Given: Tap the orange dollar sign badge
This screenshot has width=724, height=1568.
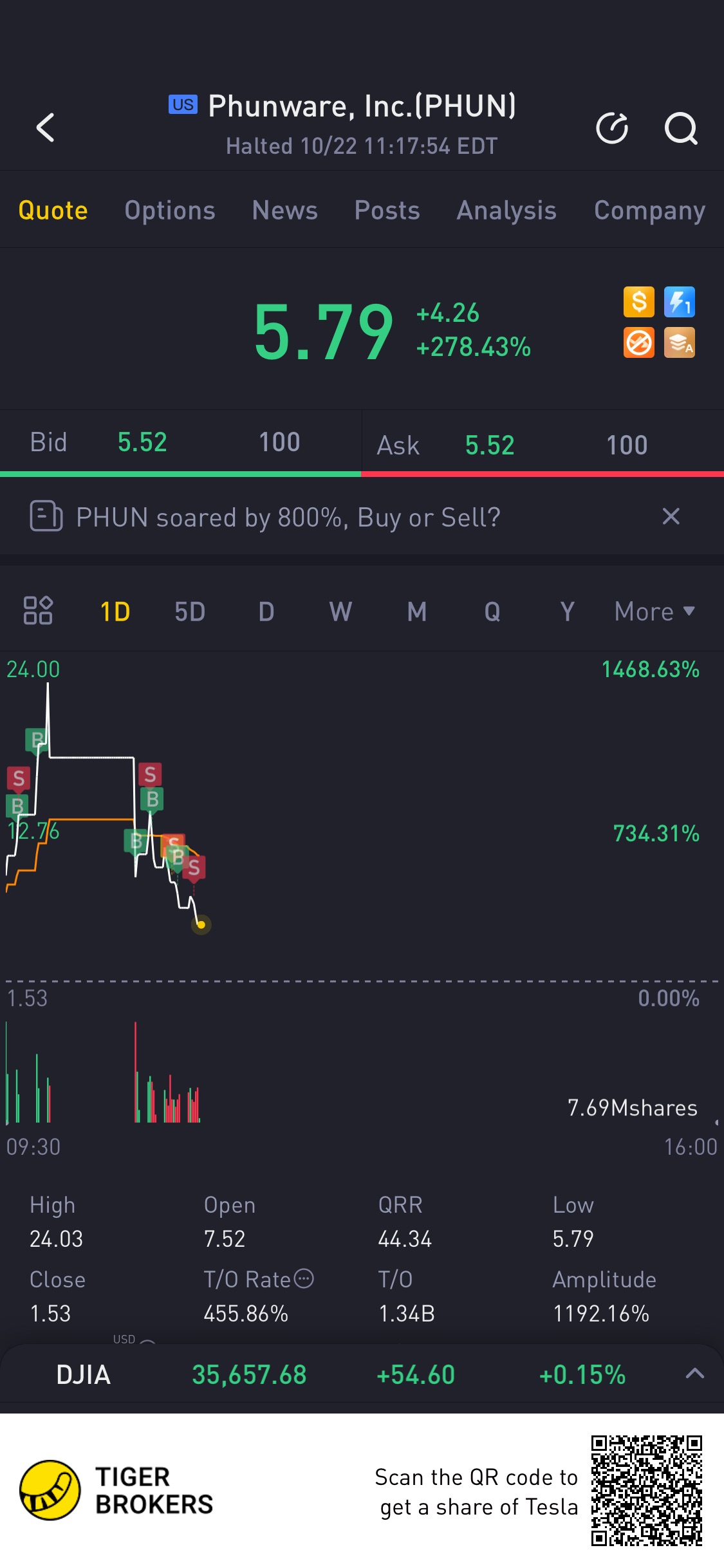Looking at the screenshot, I should (x=639, y=302).
